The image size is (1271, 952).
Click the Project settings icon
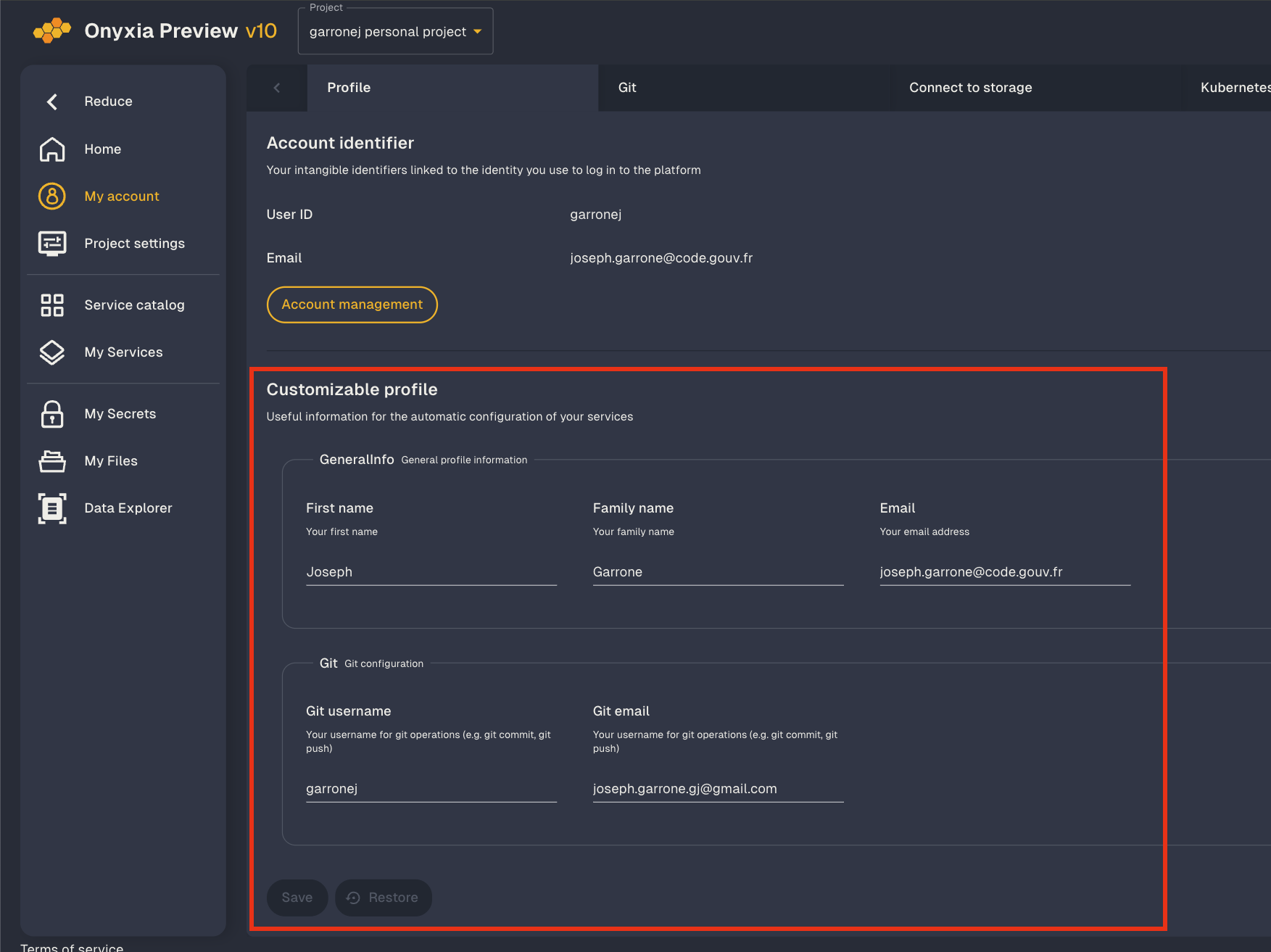click(52, 244)
